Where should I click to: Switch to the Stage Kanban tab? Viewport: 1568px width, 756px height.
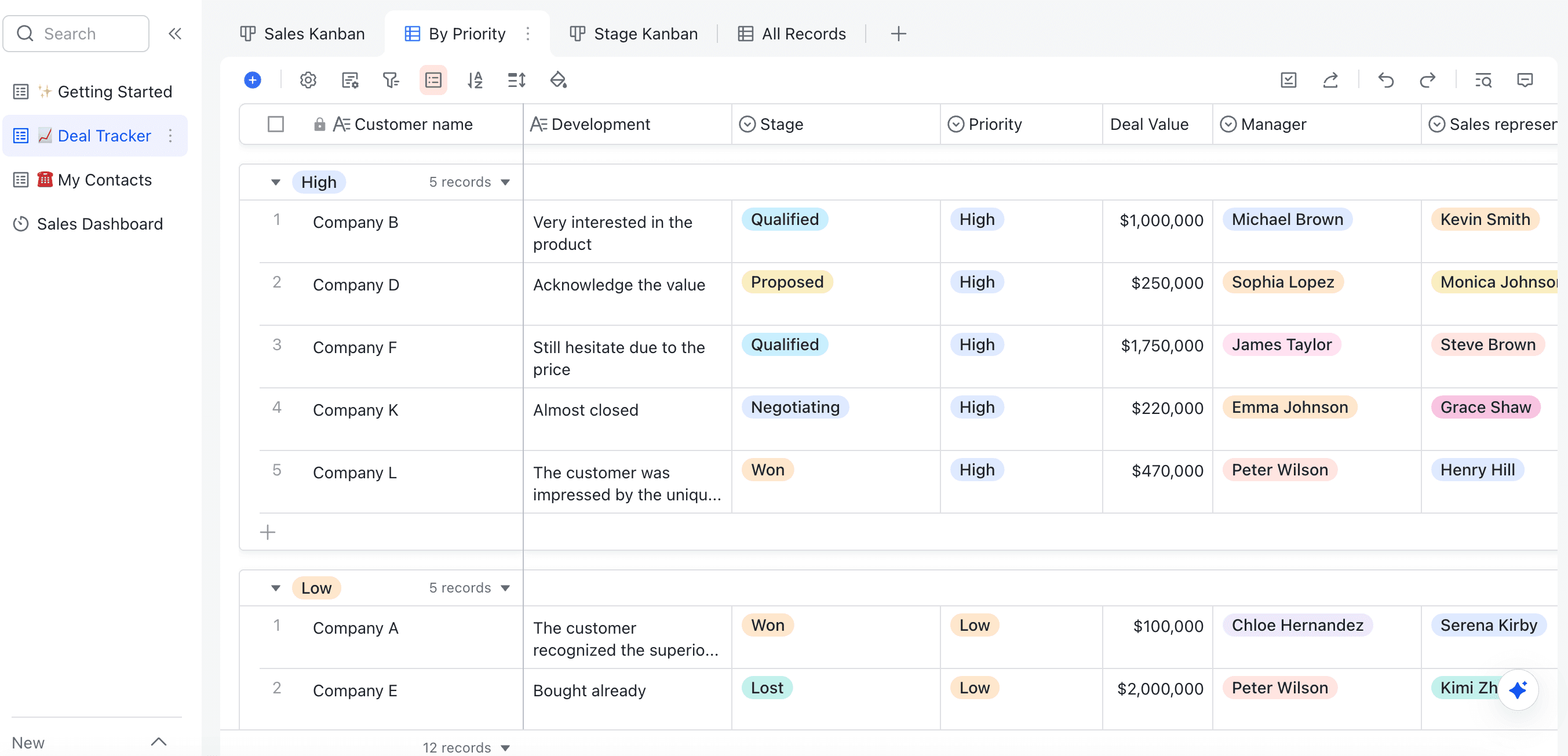click(634, 34)
